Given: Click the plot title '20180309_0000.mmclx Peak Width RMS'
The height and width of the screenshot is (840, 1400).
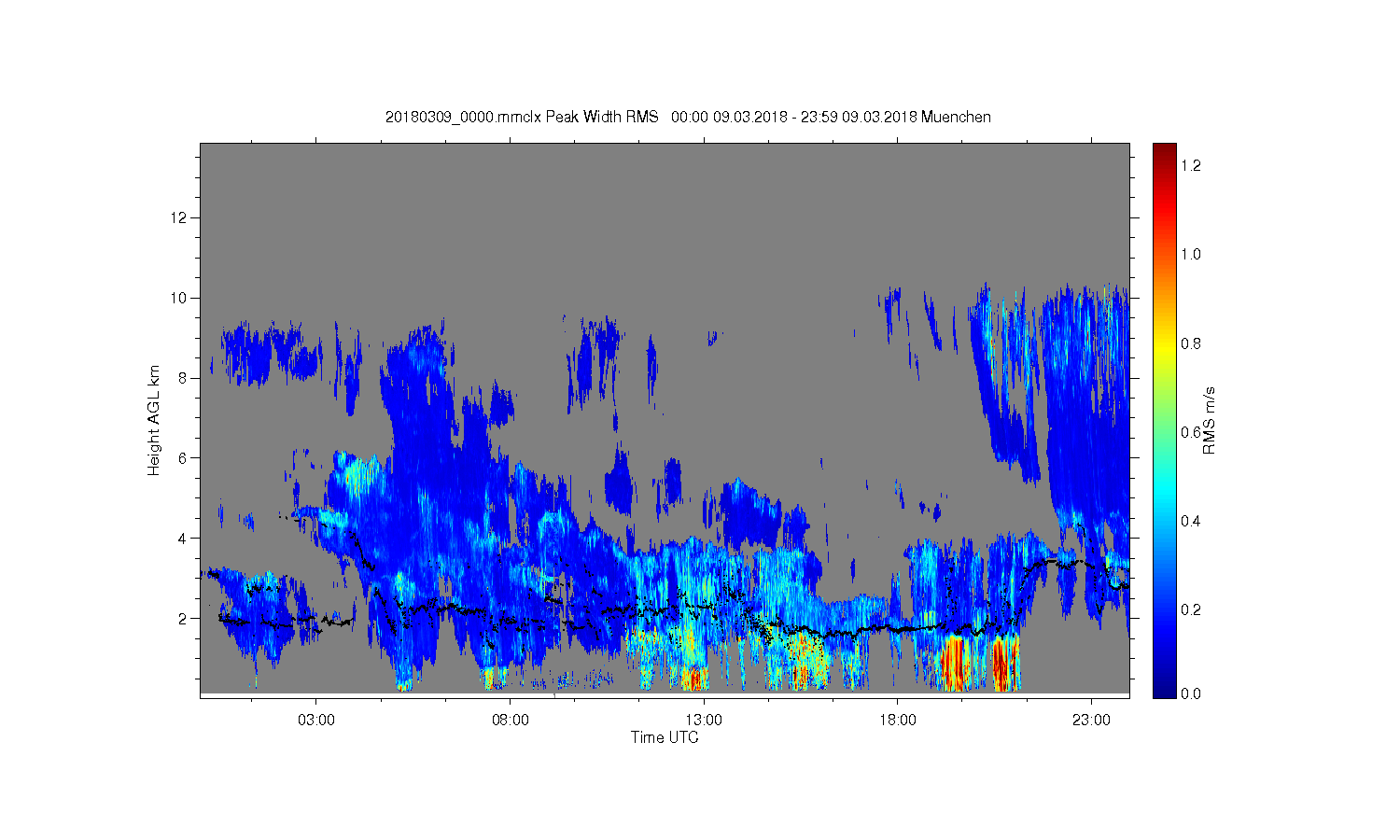Looking at the screenshot, I should pos(522,117).
